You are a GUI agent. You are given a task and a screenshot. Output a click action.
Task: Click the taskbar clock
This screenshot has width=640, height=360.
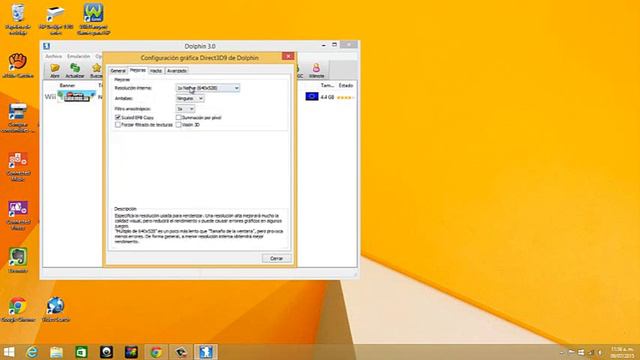(622, 352)
